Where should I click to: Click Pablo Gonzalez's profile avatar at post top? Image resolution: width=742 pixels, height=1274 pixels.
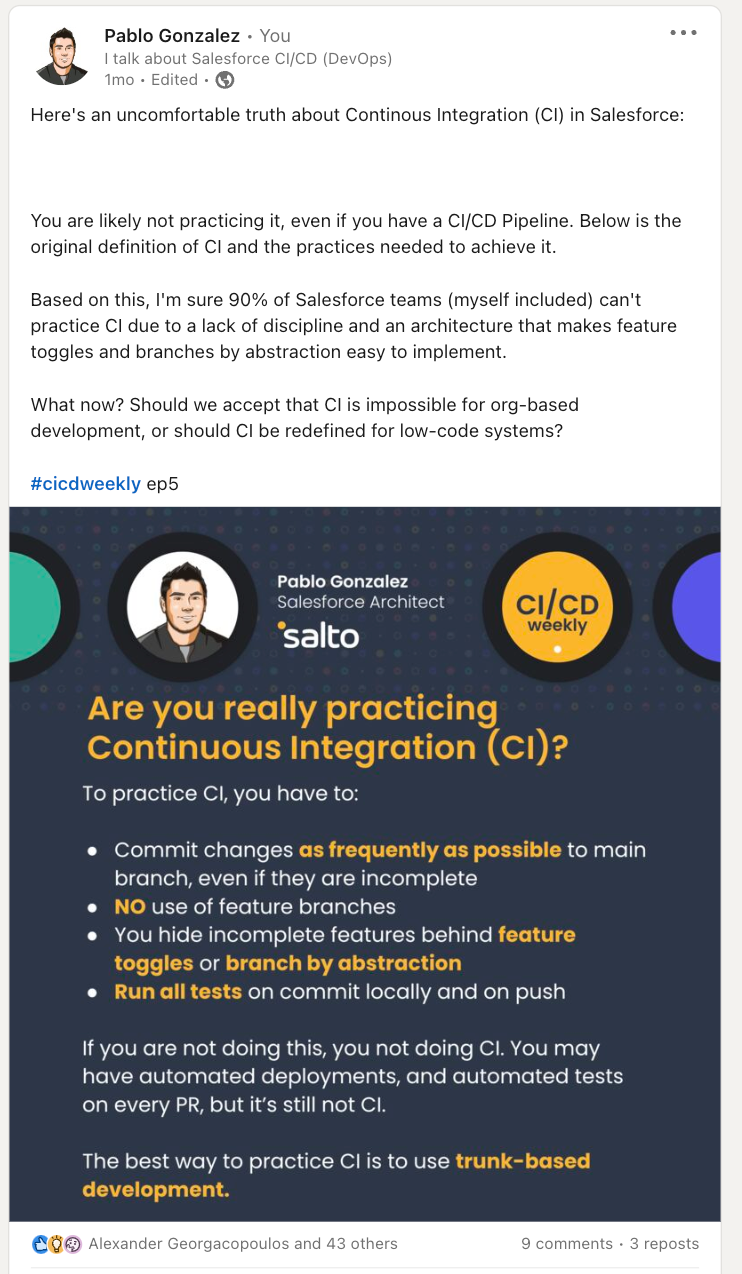(x=62, y=57)
